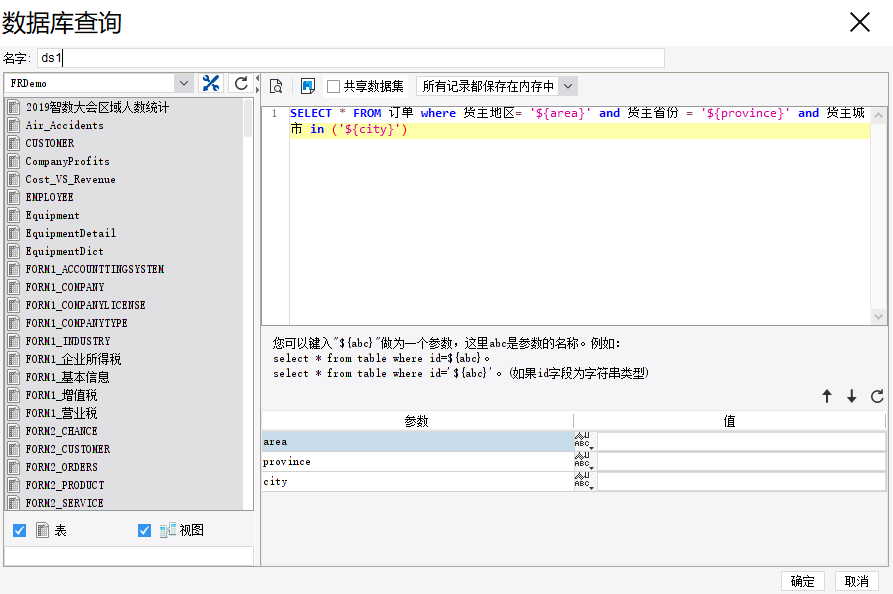The height and width of the screenshot is (594, 893).
Task: Toggle the 视图 (views) checkbox
Action: (145, 530)
